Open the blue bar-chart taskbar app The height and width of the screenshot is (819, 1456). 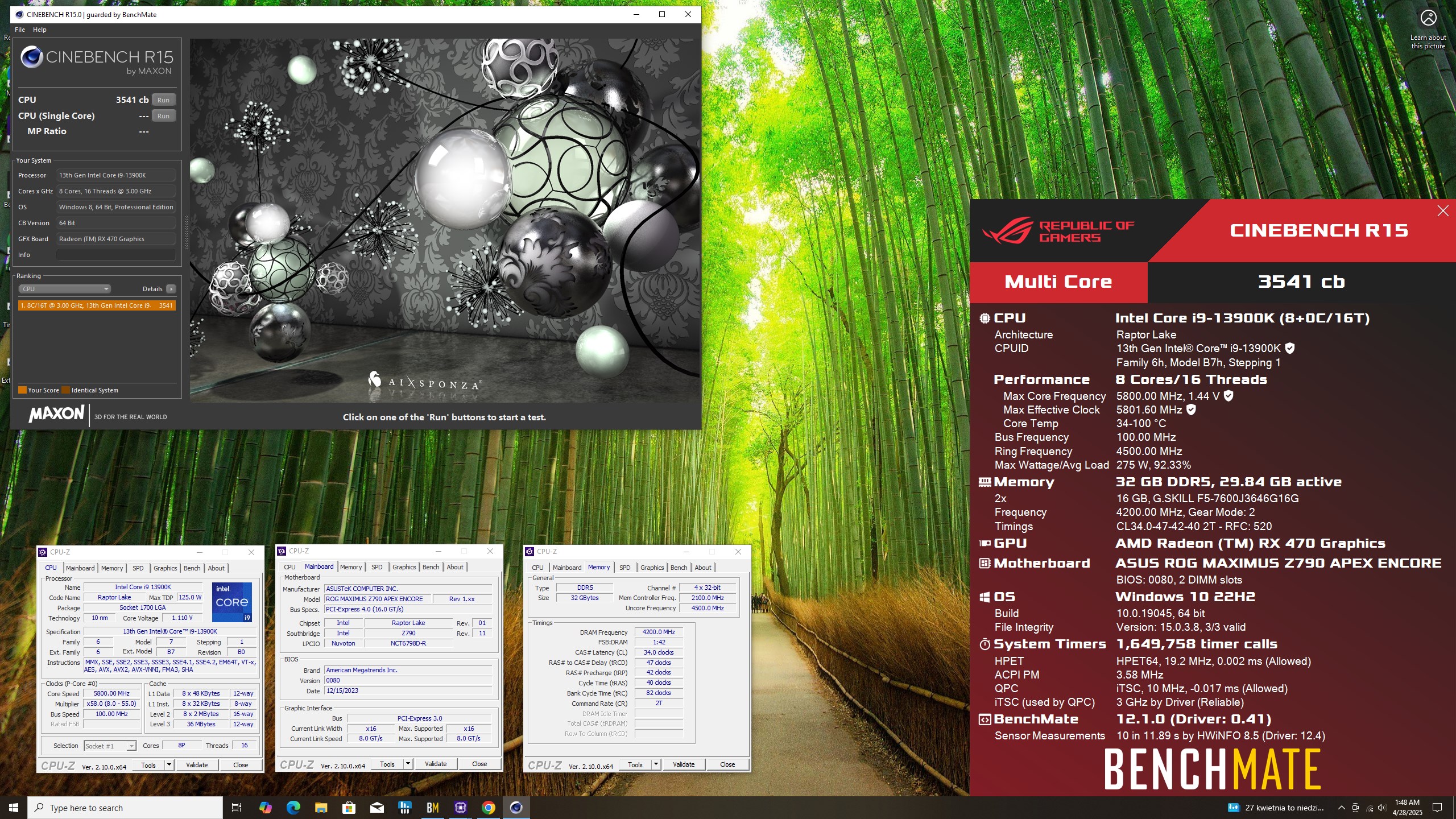click(x=404, y=808)
